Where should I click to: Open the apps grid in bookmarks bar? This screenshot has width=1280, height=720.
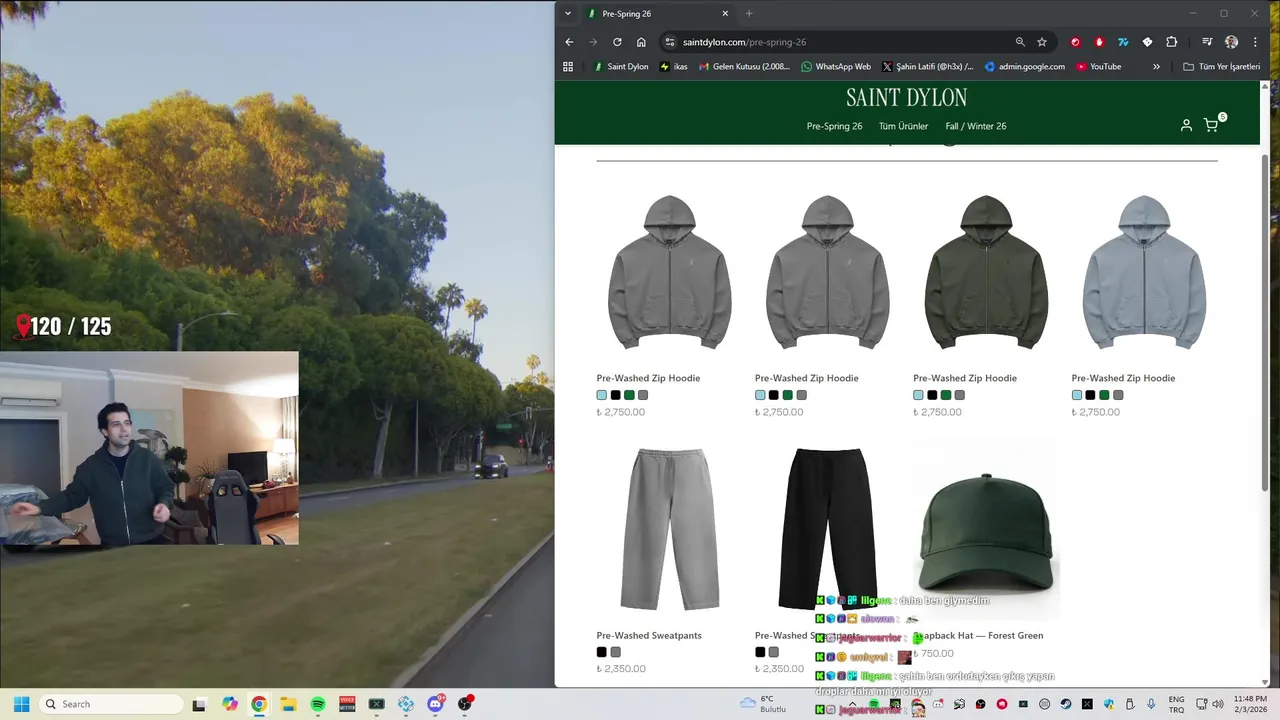pyautogui.click(x=568, y=67)
